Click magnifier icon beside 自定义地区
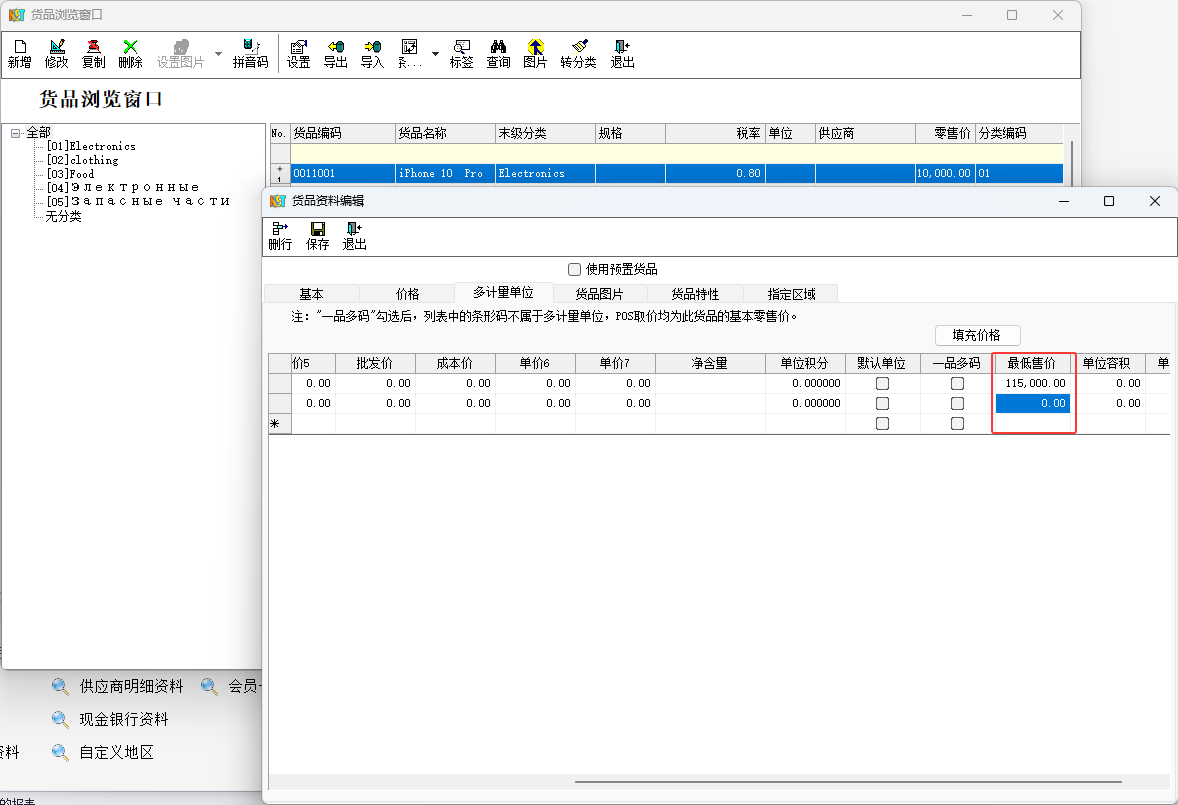 click(60, 752)
